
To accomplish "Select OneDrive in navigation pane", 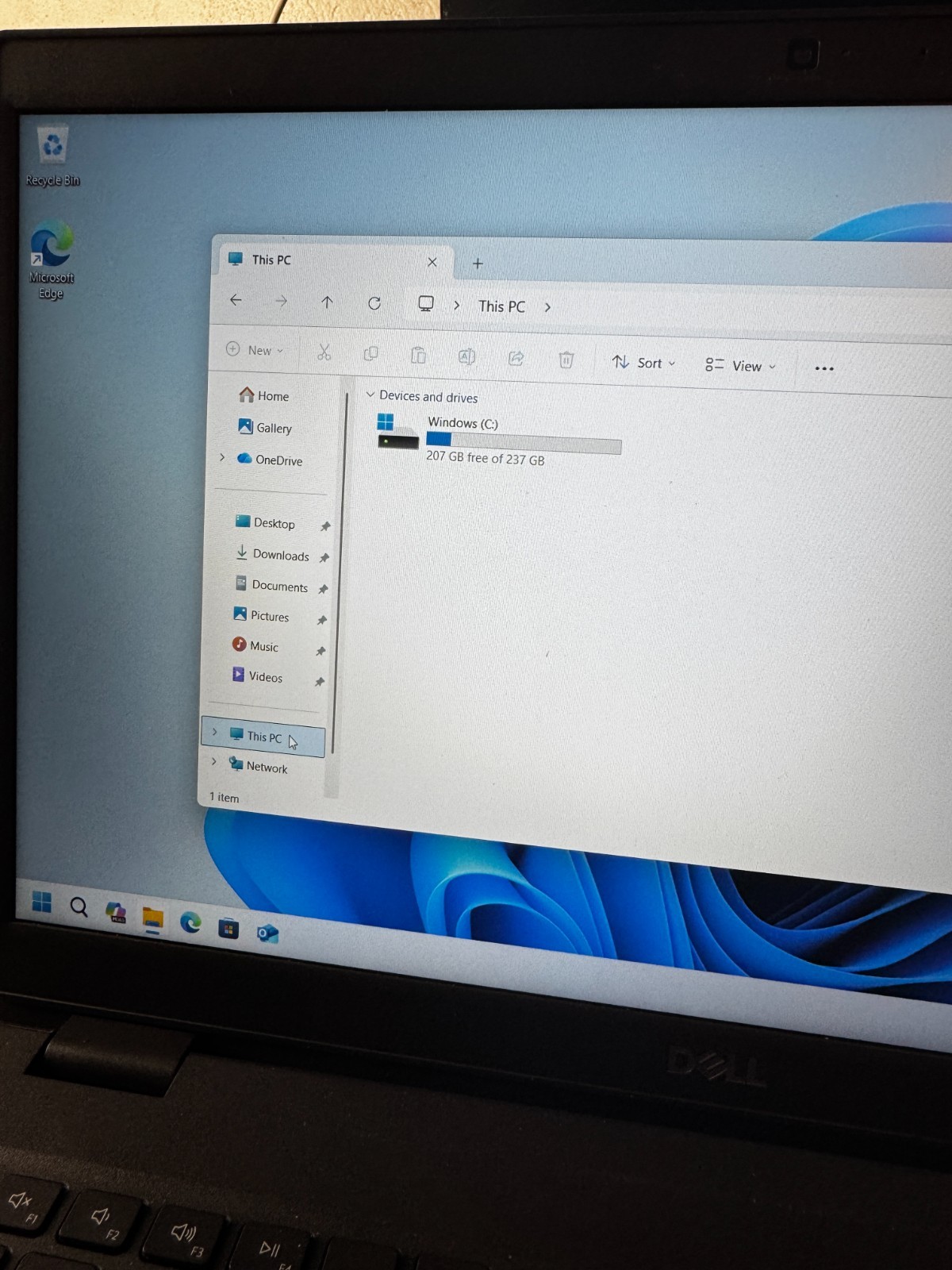I will [x=270, y=460].
